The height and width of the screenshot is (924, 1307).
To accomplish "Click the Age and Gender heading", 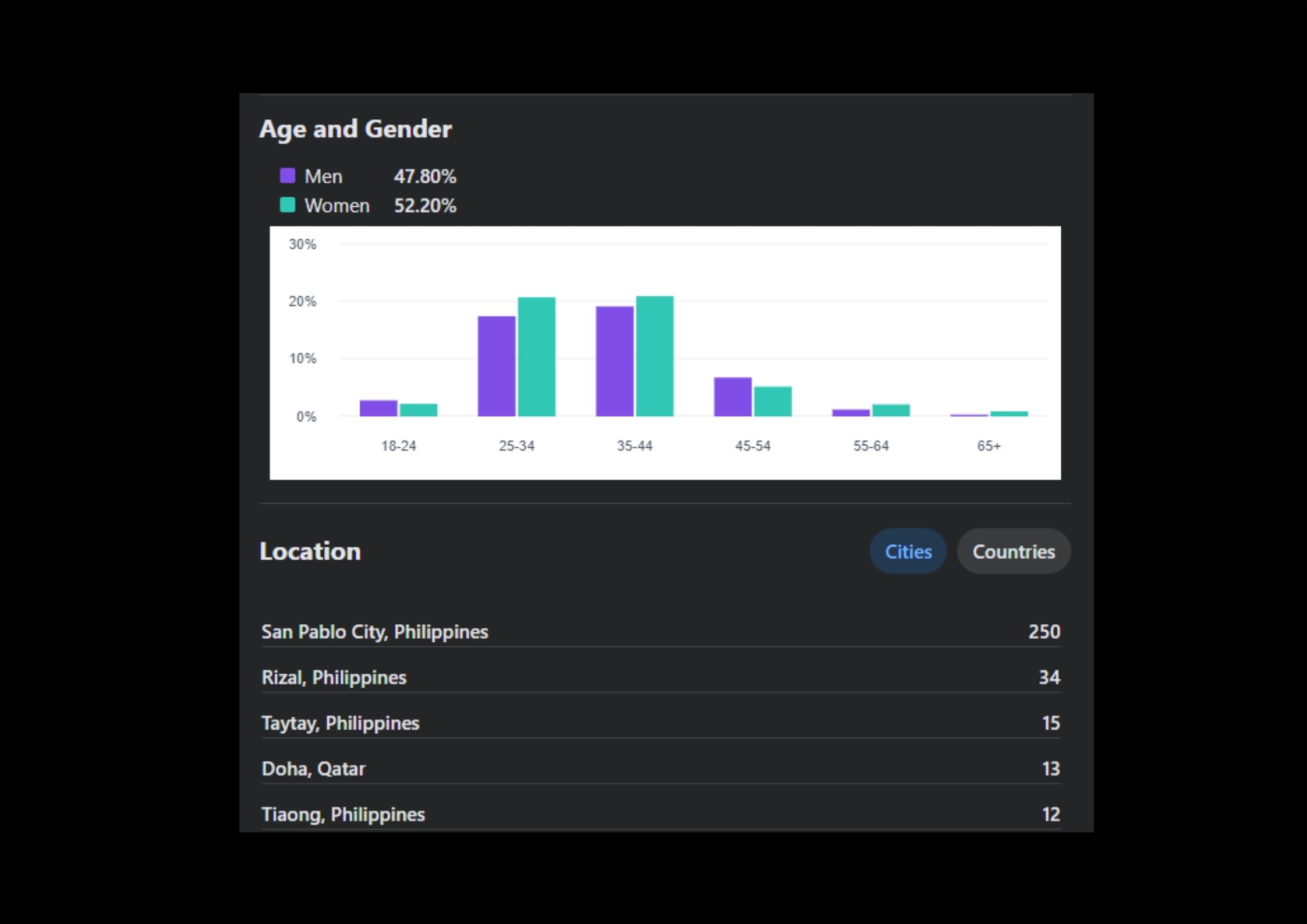I will 355,129.
